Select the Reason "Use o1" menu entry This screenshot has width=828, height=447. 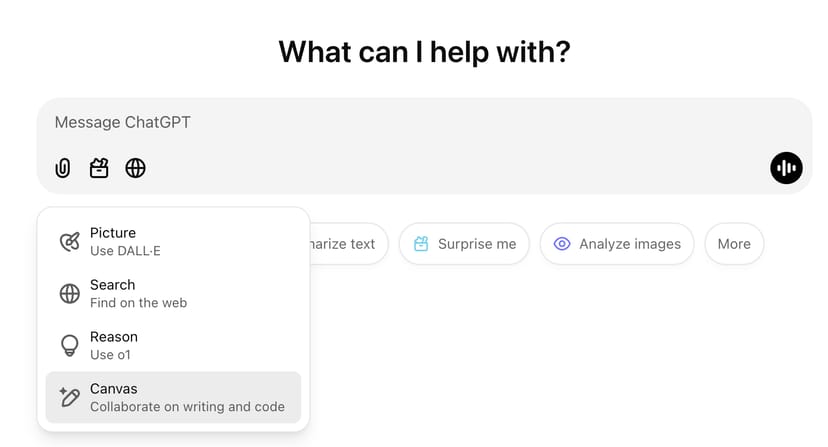(x=172, y=345)
